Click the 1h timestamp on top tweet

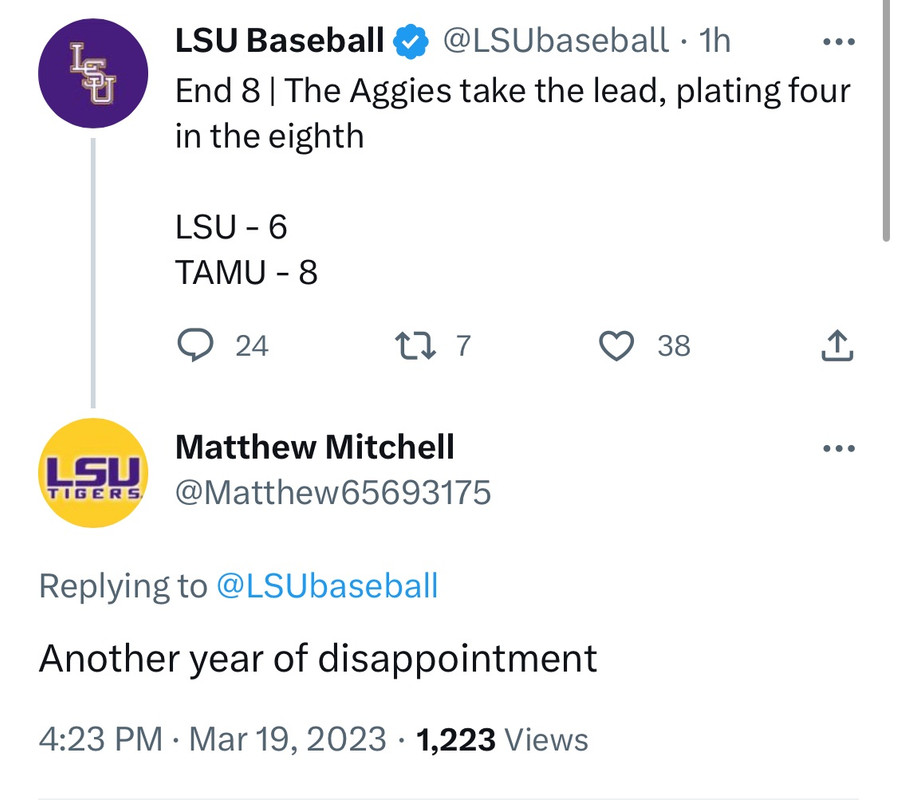click(x=715, y=41)
